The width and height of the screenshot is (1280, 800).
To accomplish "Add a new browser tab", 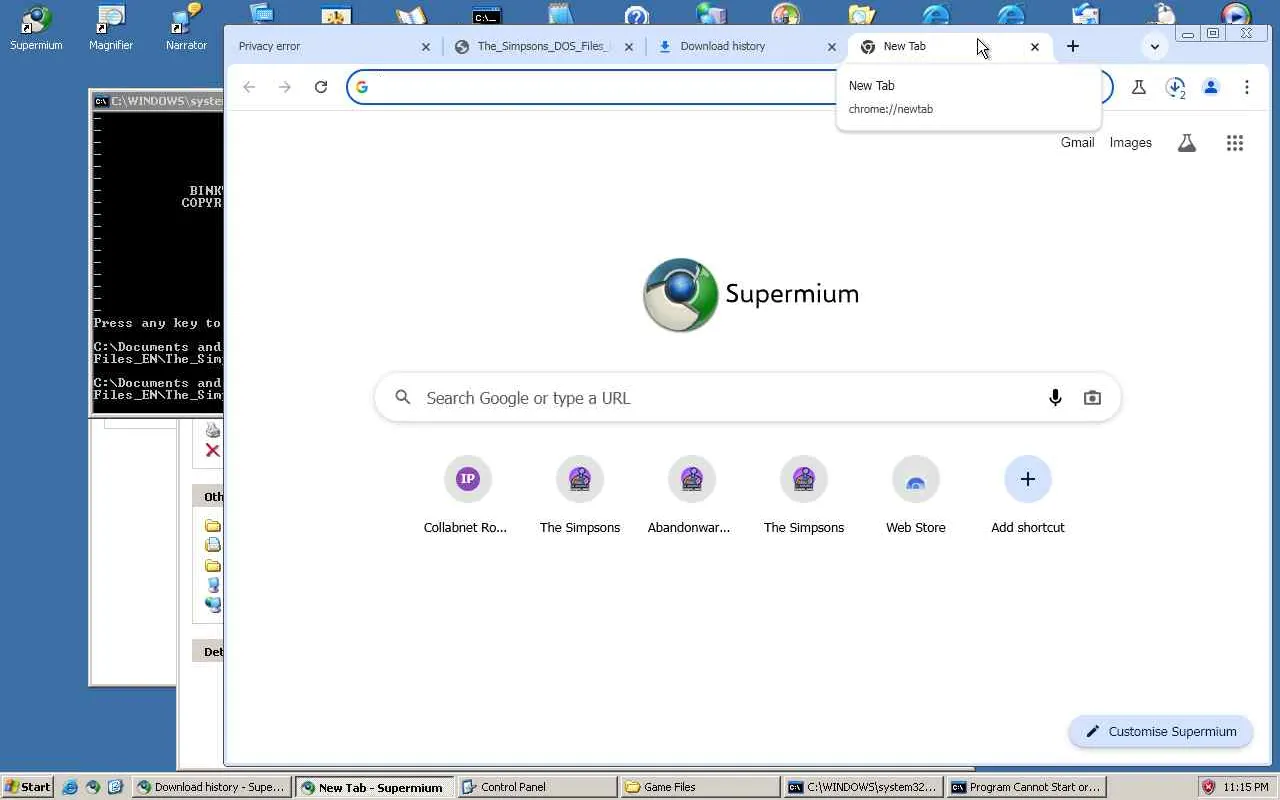I will [x=1073, y=46].
